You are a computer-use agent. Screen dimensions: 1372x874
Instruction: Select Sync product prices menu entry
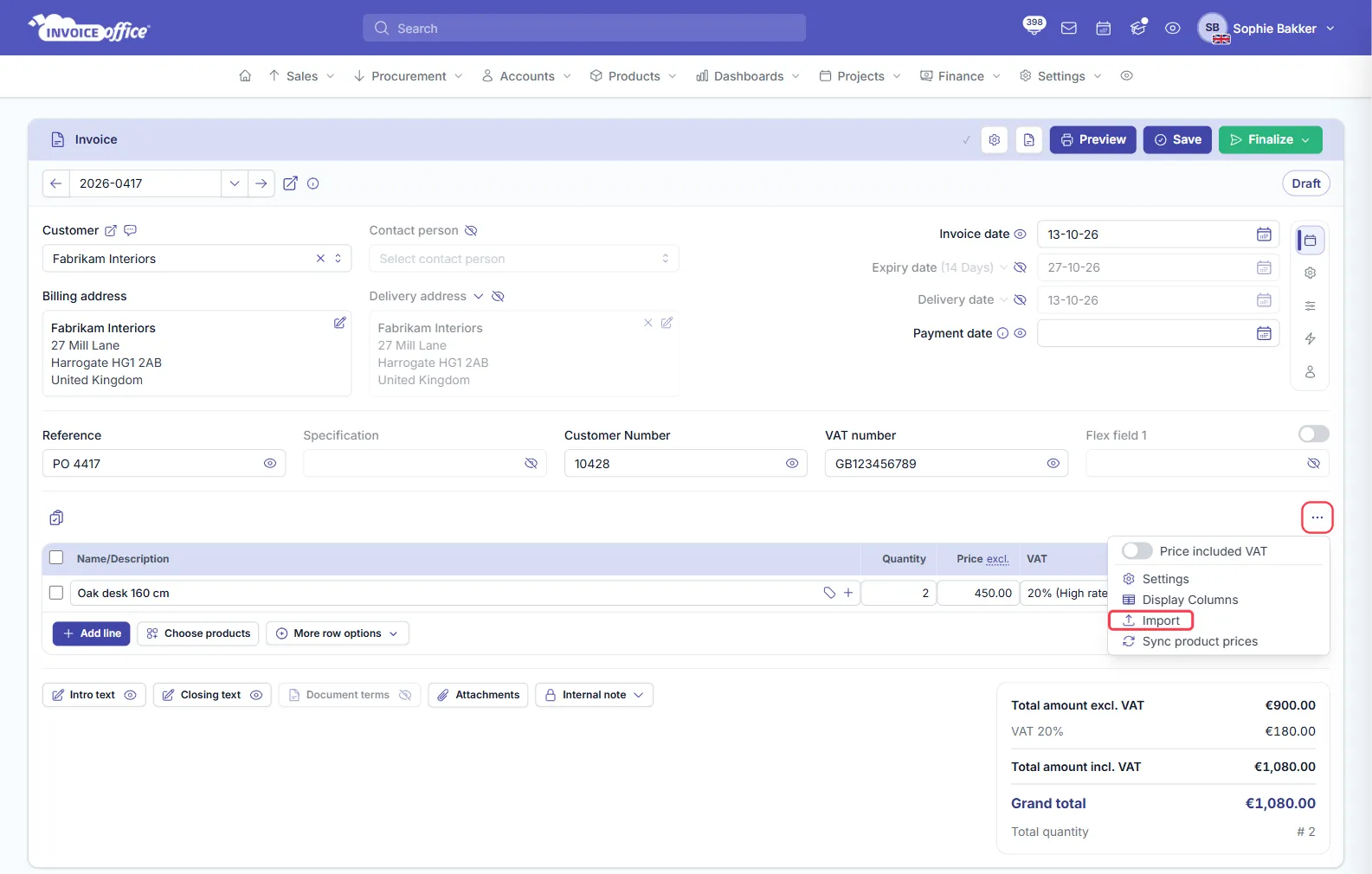pyautogui.click(x=1190, y=641)
